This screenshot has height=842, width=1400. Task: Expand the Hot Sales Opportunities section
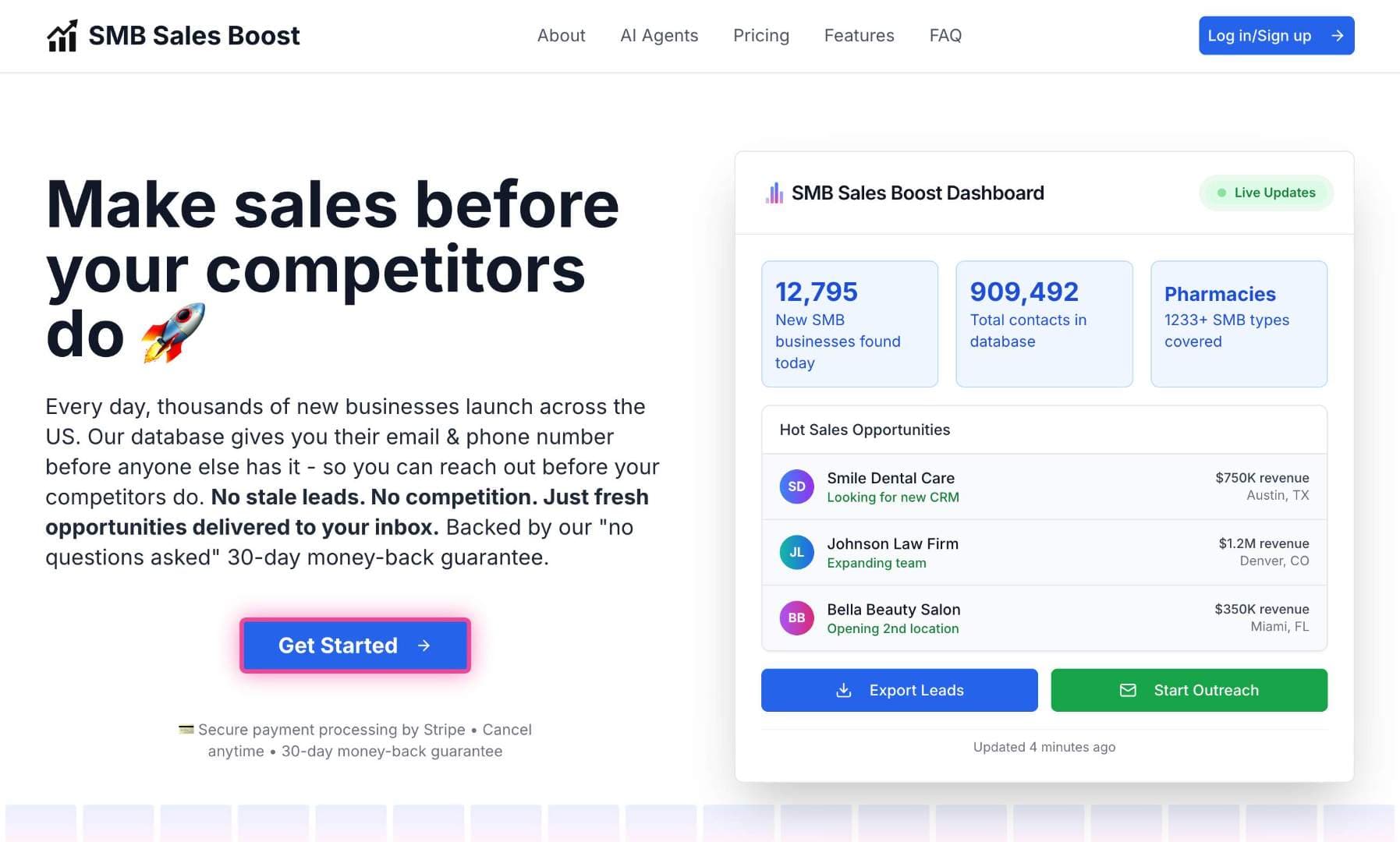pos(865,430)
